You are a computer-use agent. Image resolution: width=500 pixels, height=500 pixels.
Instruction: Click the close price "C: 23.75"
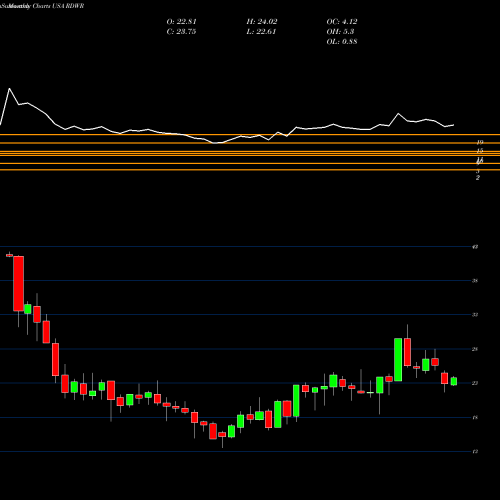pos(181,32)
